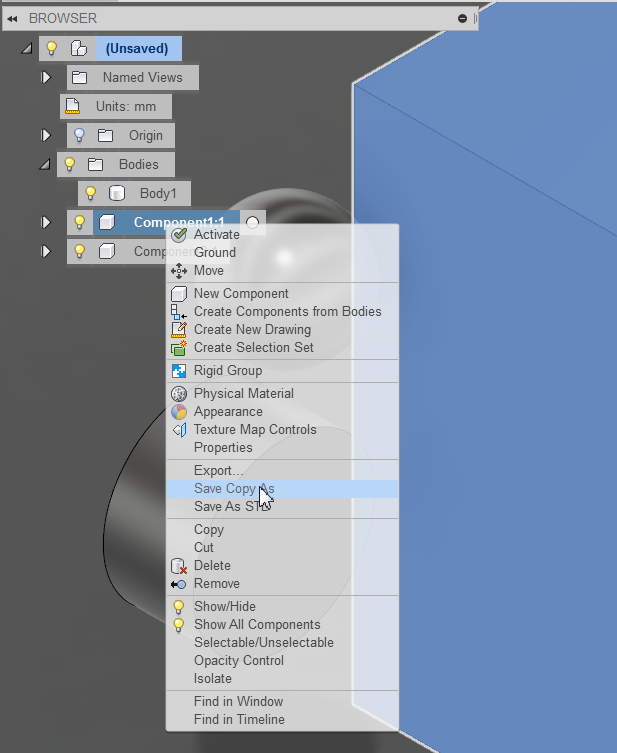Click the Named Views folder icon
Viewport: 617px width, 753px height.
pyautogui.click(x=80, y=77)
